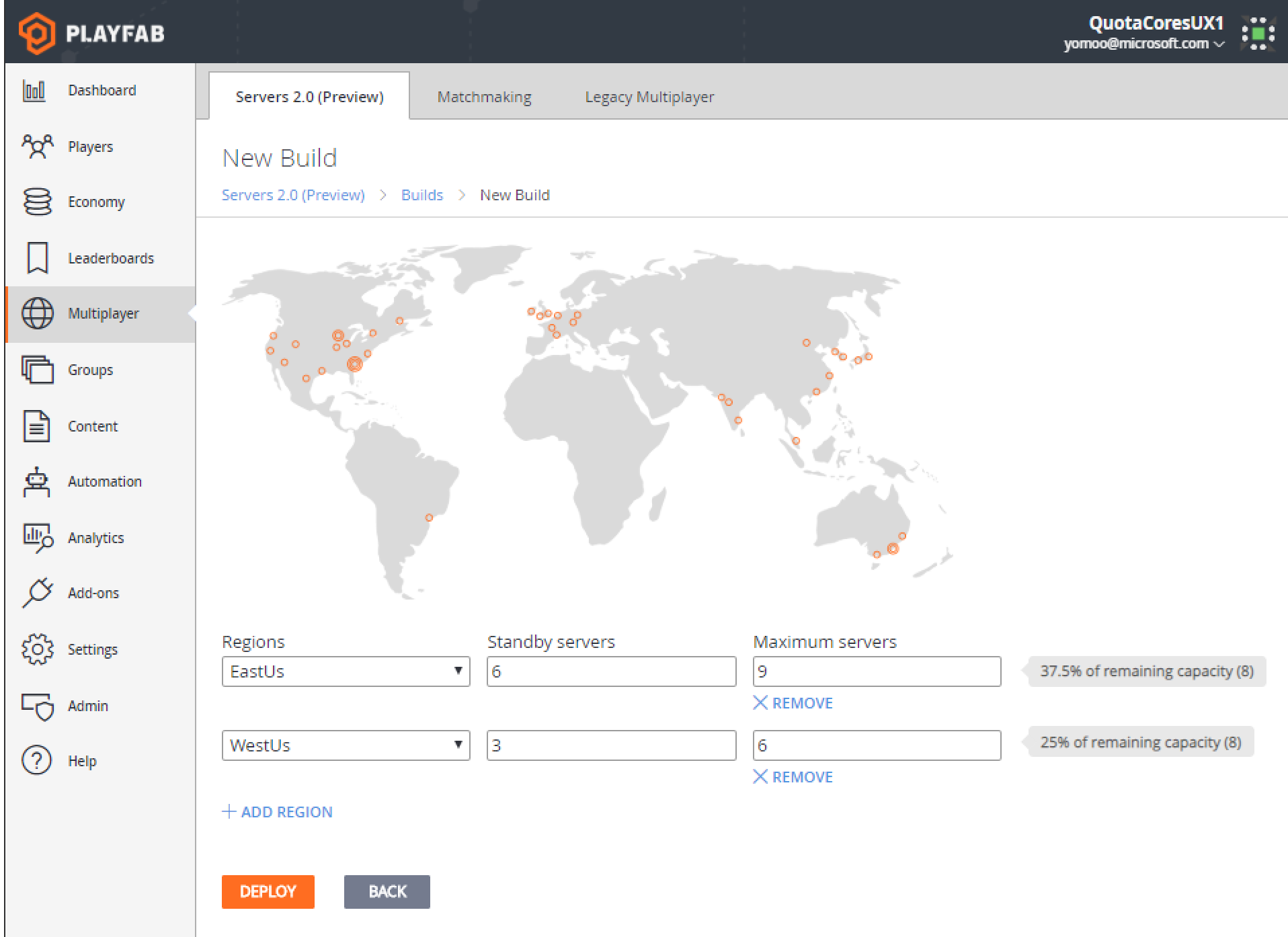Click the Add-ons plug icon
This screenshot has height=937, width=1288.
(37, 593)
